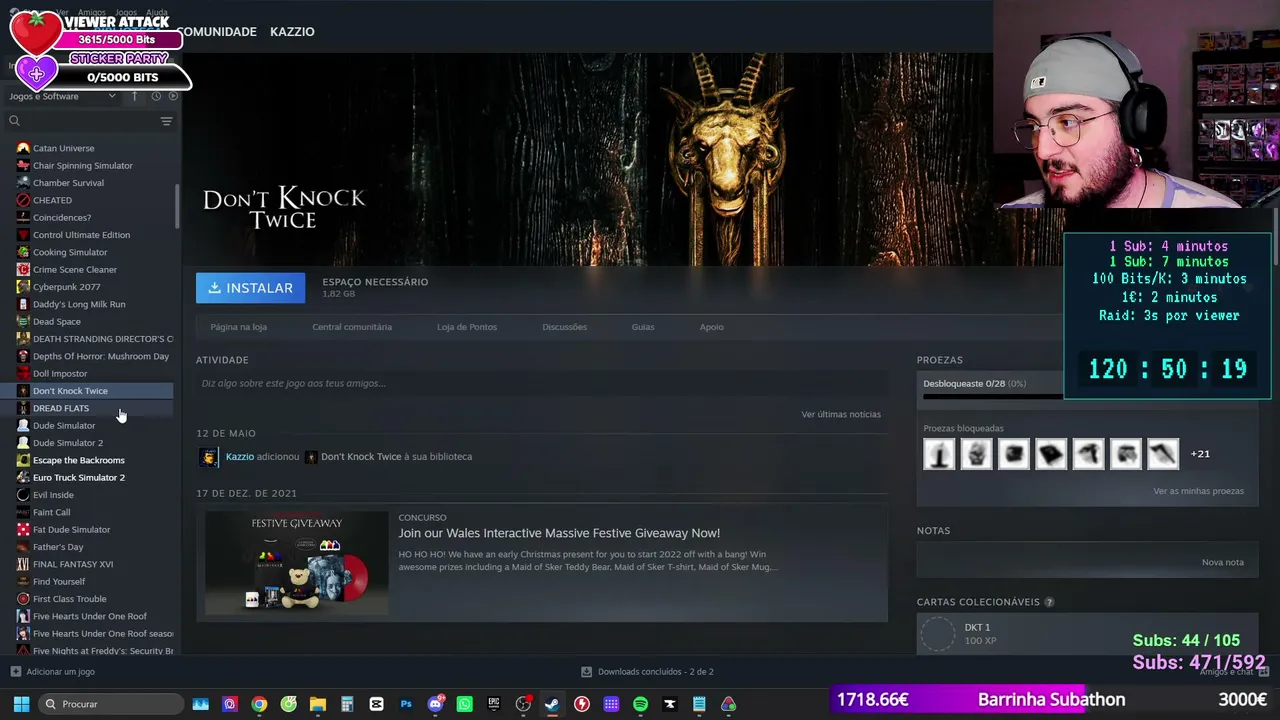This screenshot has width=1280, height=720.
Task: Select DREAD FLATS in the library
Action: 60,408
